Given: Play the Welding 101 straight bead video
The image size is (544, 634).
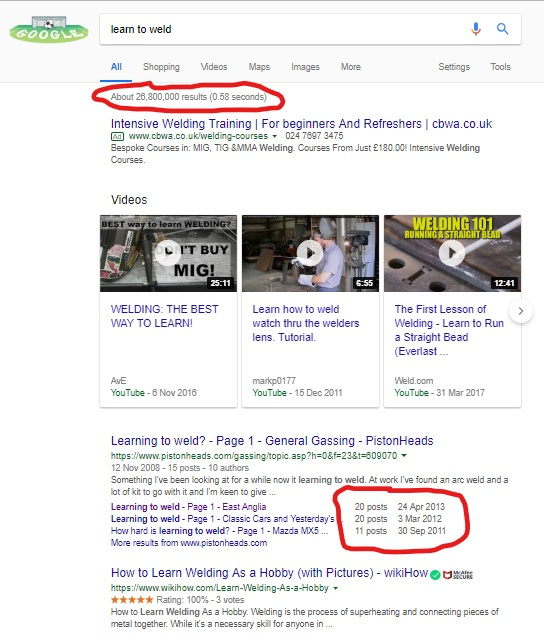Looking at the screenshot, I should [452, 253].
